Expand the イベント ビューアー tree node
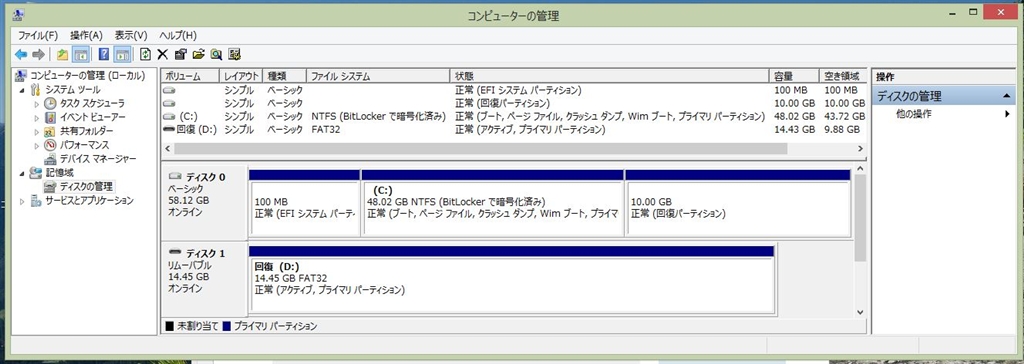Image resolution: width=1024 pixels, height=364 pixels. point(37,117)
